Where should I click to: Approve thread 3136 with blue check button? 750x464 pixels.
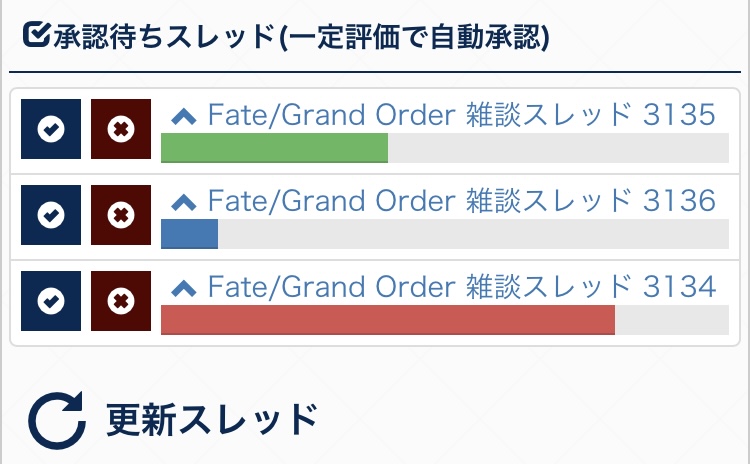coord(51,215)
